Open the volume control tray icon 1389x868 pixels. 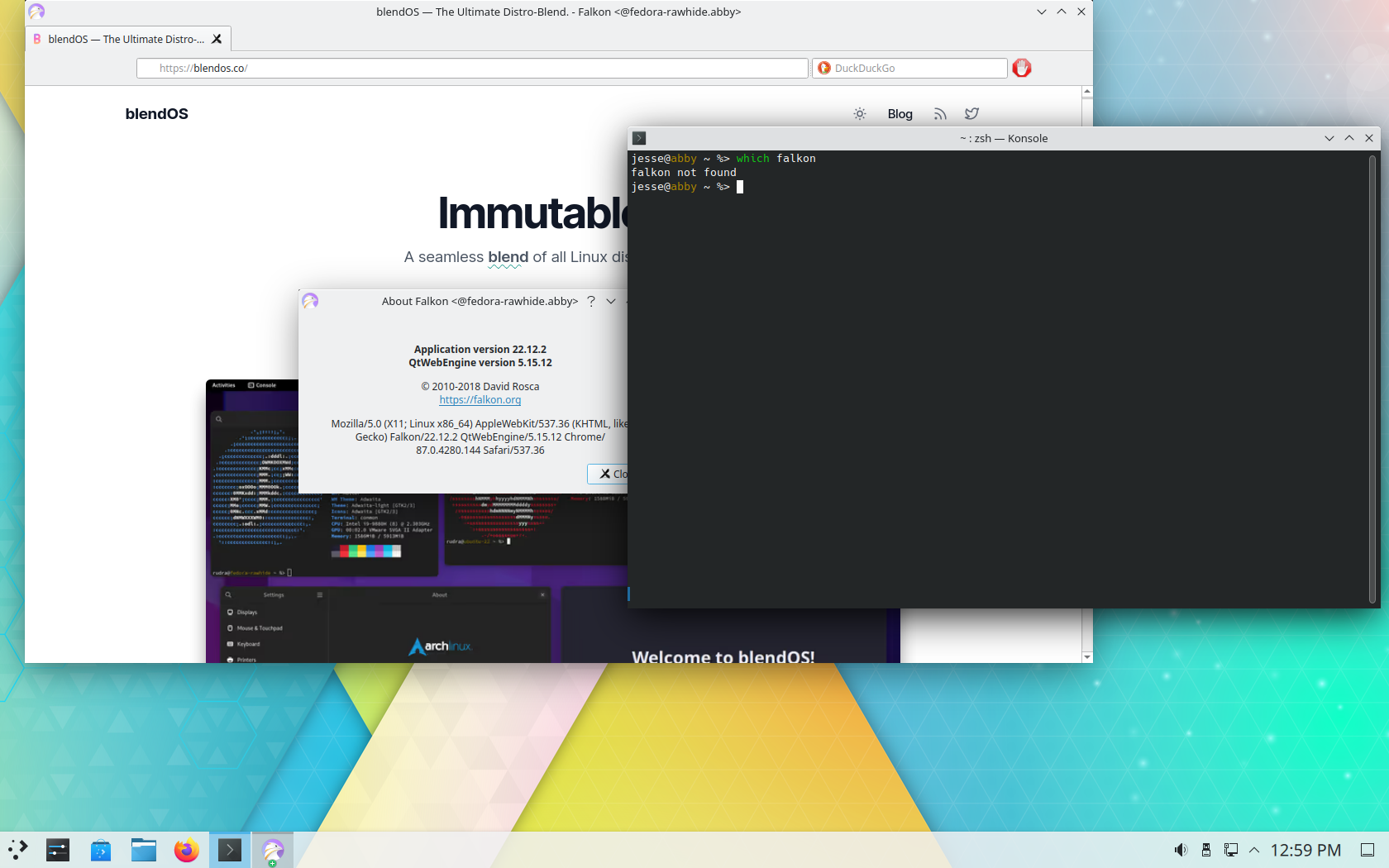click(x=1181, y=850)
